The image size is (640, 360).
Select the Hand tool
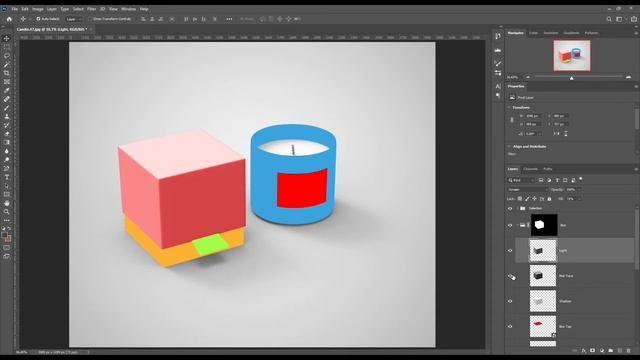(7, 203)
